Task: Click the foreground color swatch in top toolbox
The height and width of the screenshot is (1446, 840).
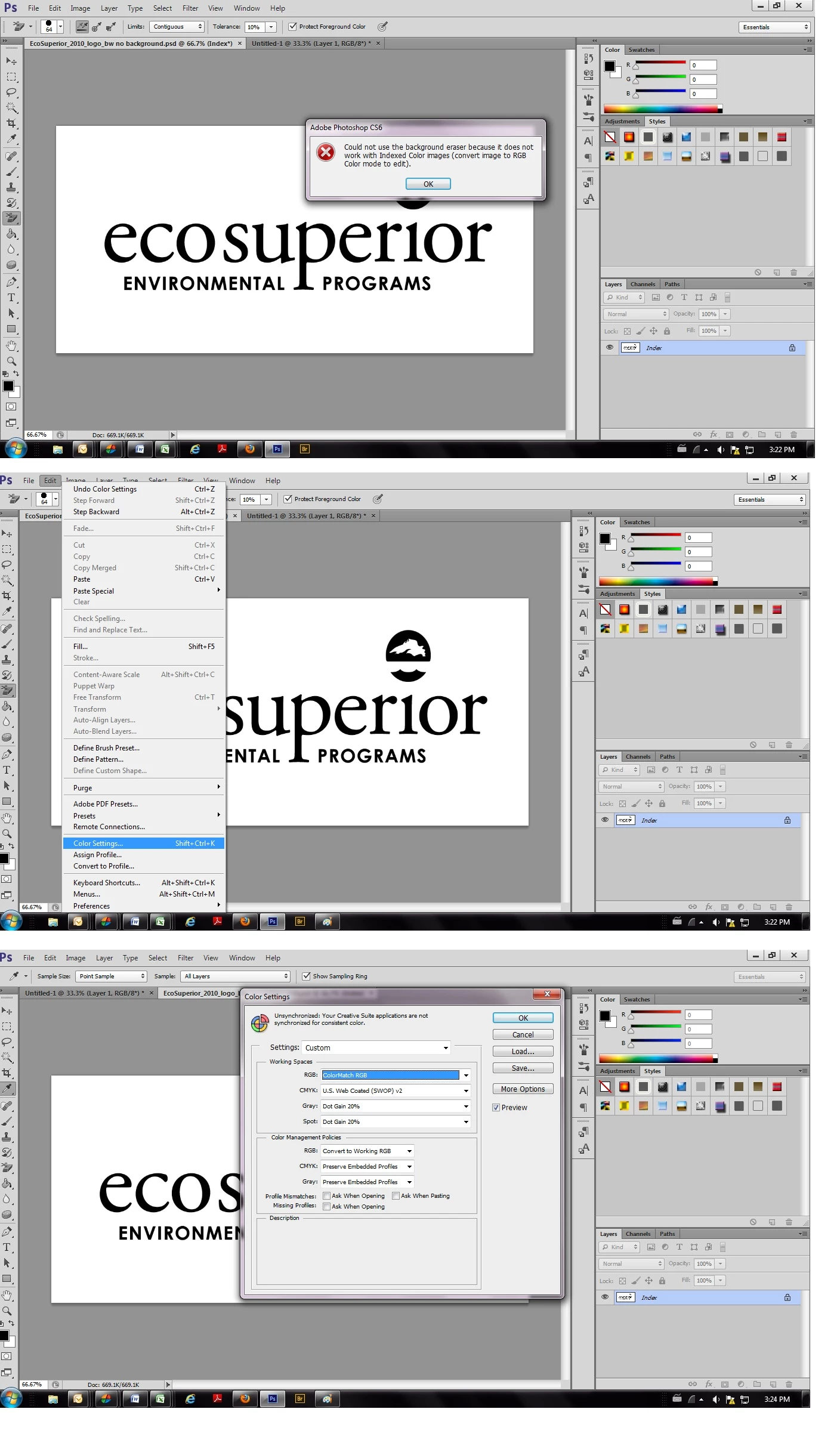Action: pyautogui.click(x=8, y=386)
